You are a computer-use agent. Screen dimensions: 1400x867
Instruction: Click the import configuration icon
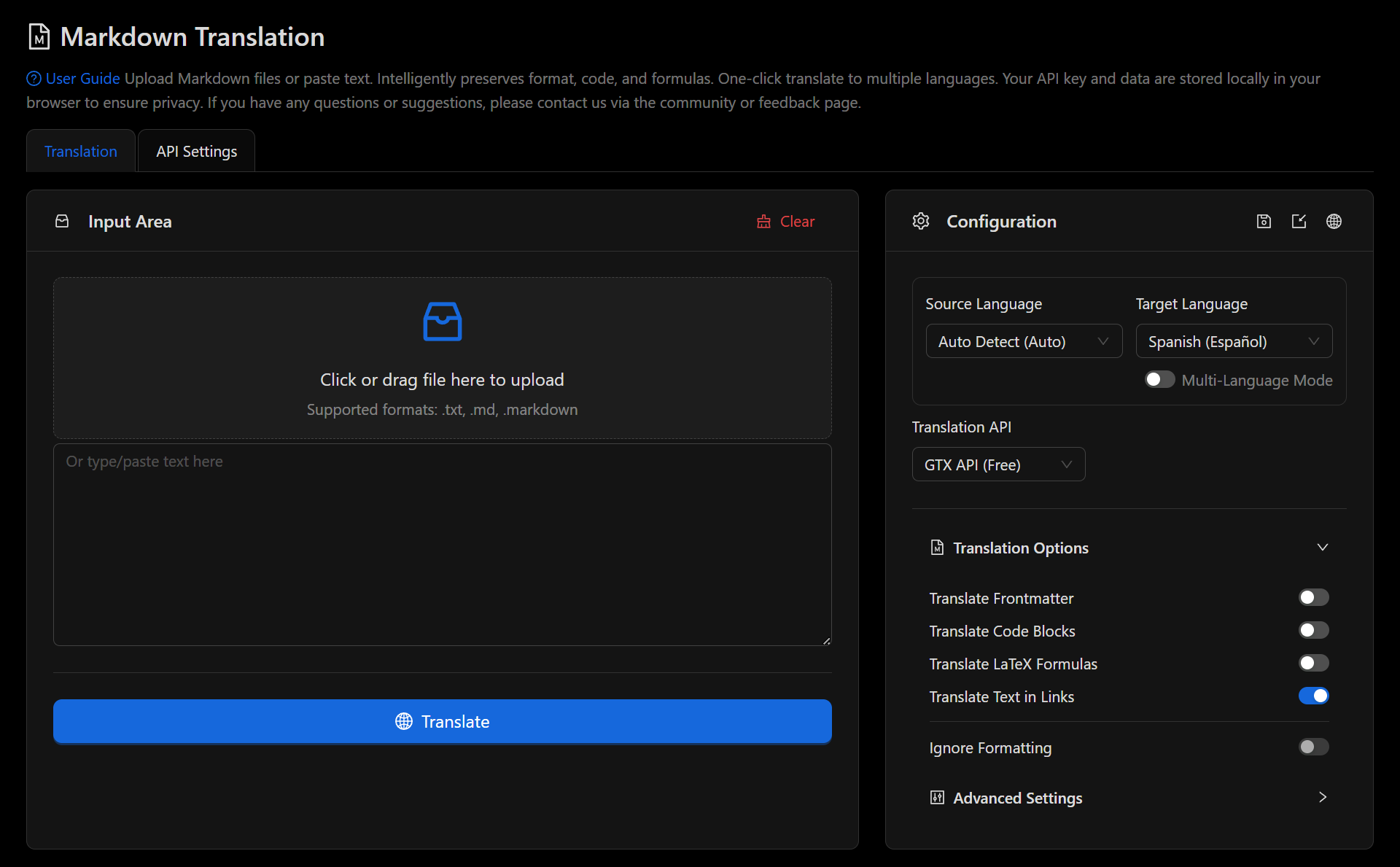click(x=1299, y=221)
